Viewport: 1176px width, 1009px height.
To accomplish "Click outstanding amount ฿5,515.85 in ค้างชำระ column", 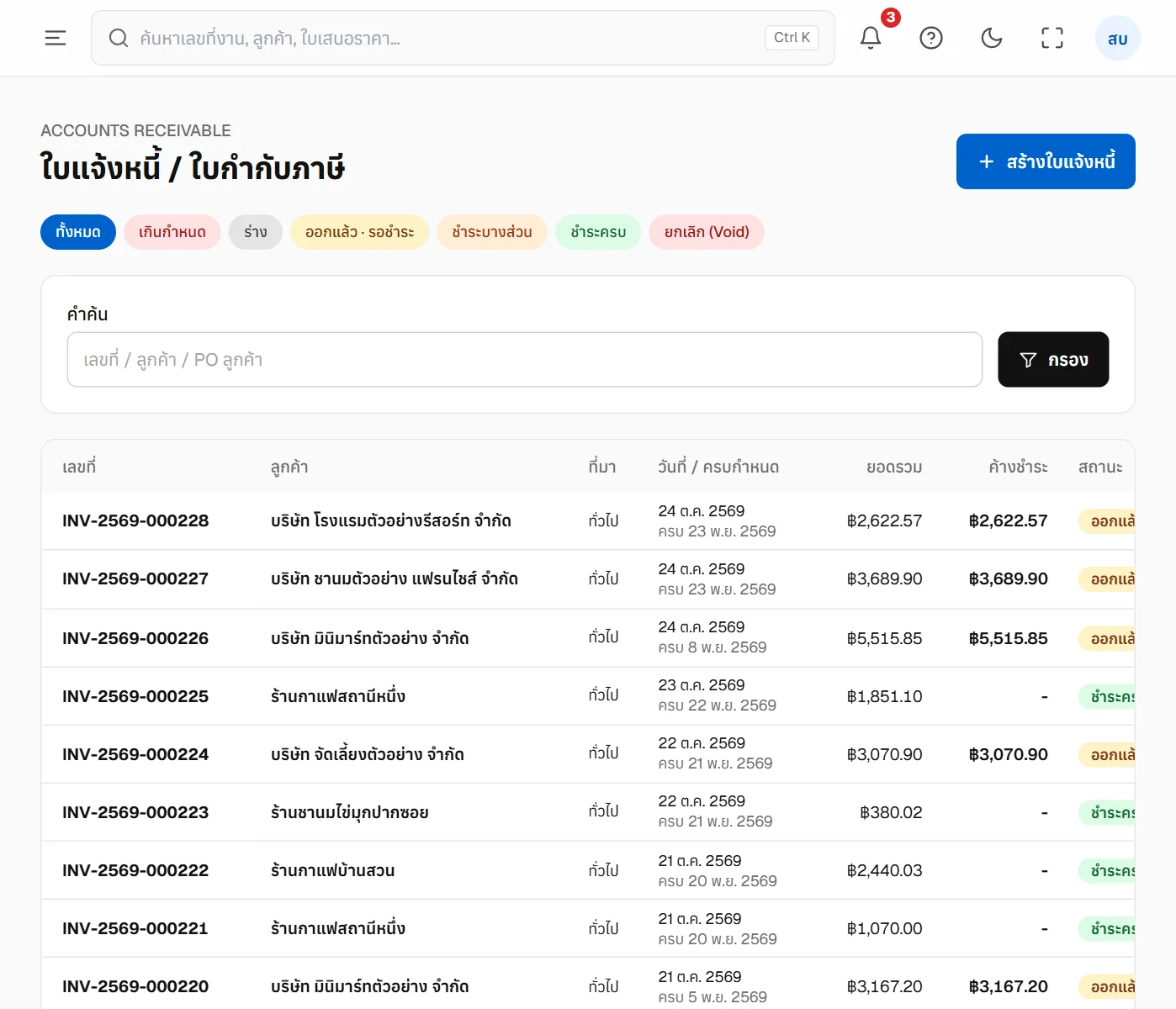I will pos(1008,638).
